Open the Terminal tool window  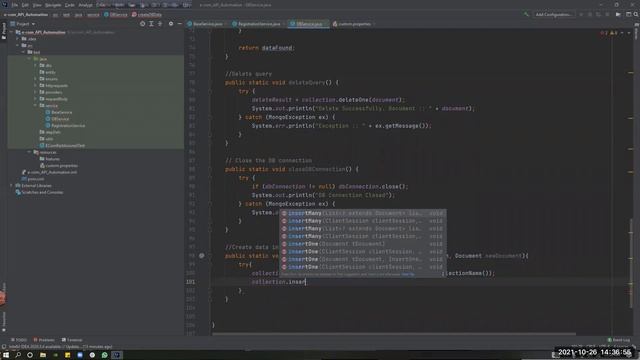[72, 340]
